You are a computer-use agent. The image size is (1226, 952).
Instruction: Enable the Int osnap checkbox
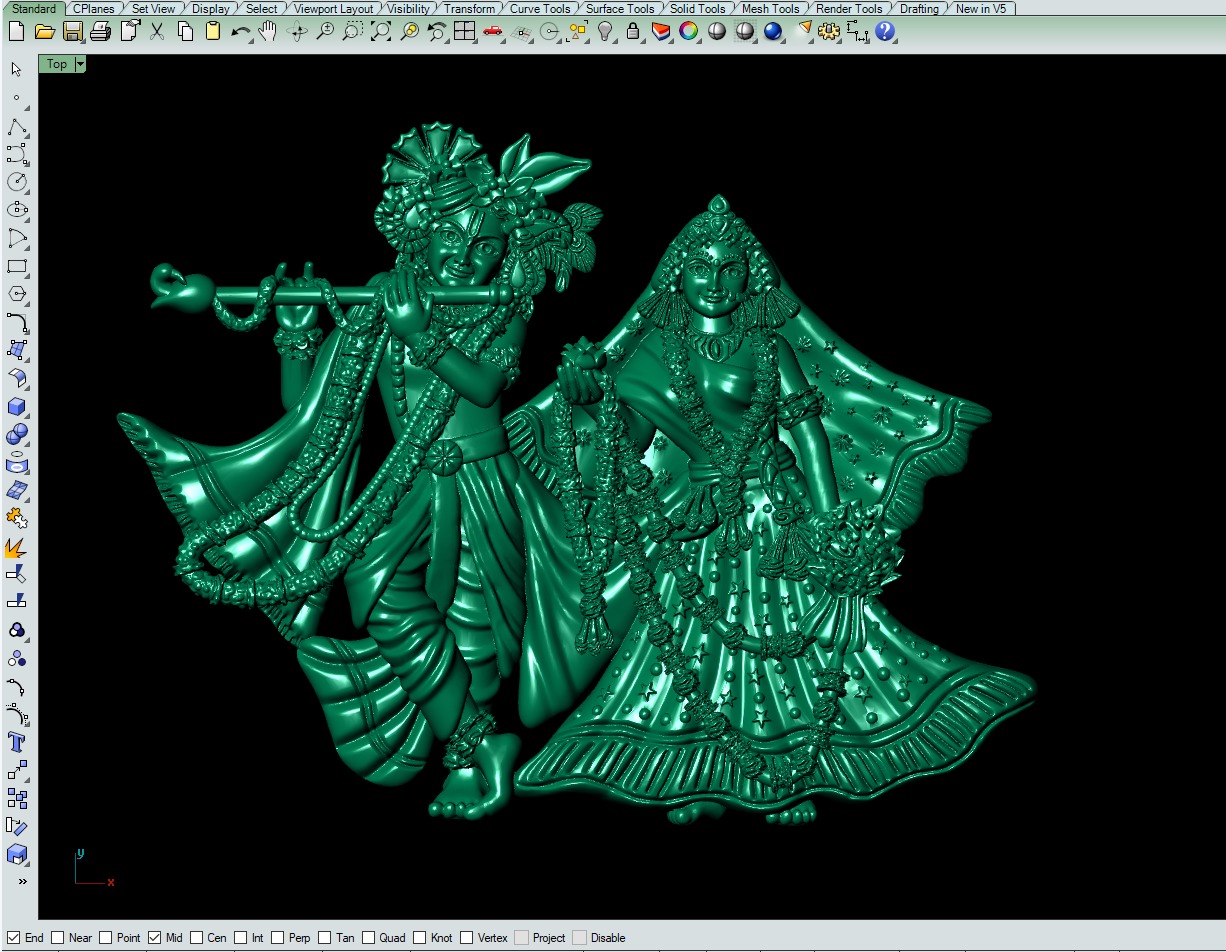[x=241, y=938]
